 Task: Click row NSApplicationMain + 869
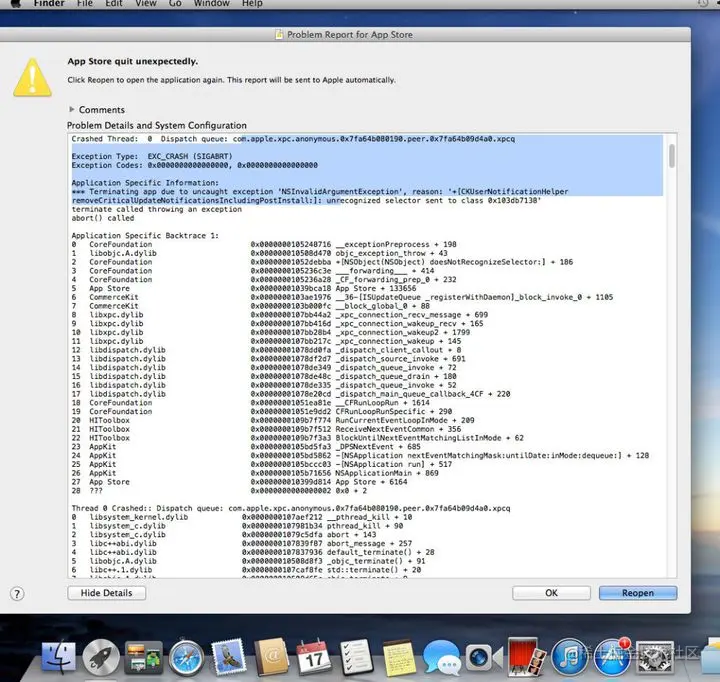pos(255,473)
